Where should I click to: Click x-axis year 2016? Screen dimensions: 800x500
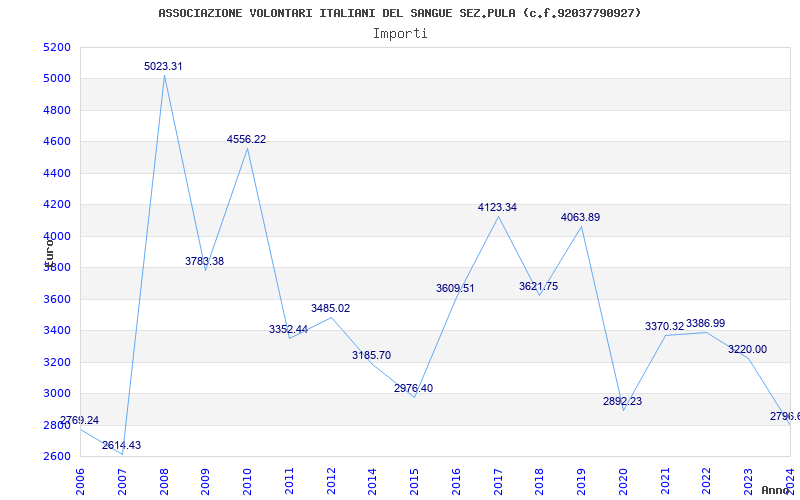coord(456,482)
